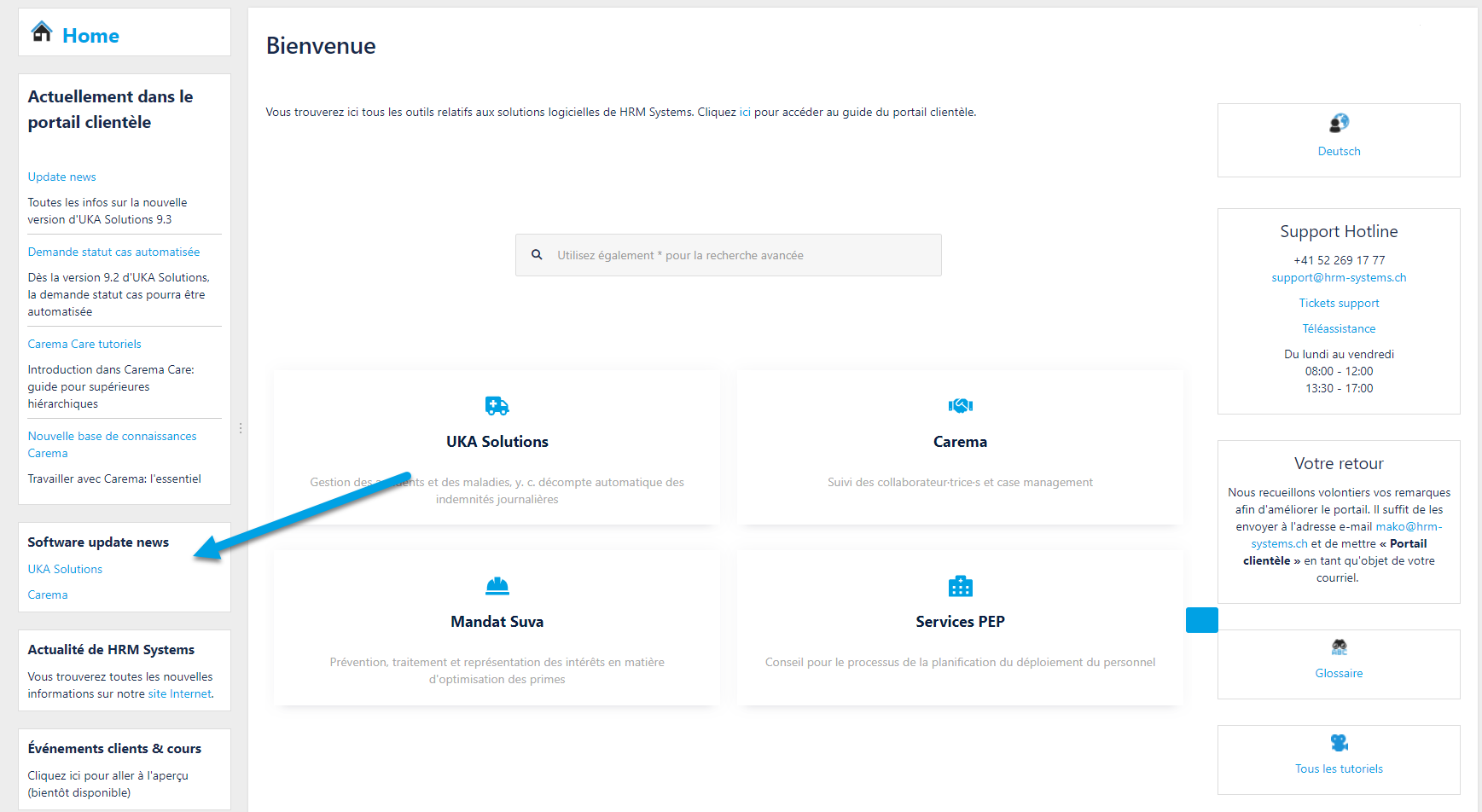
Task: Open the Carema card title
Action: (x=960, y=442)
